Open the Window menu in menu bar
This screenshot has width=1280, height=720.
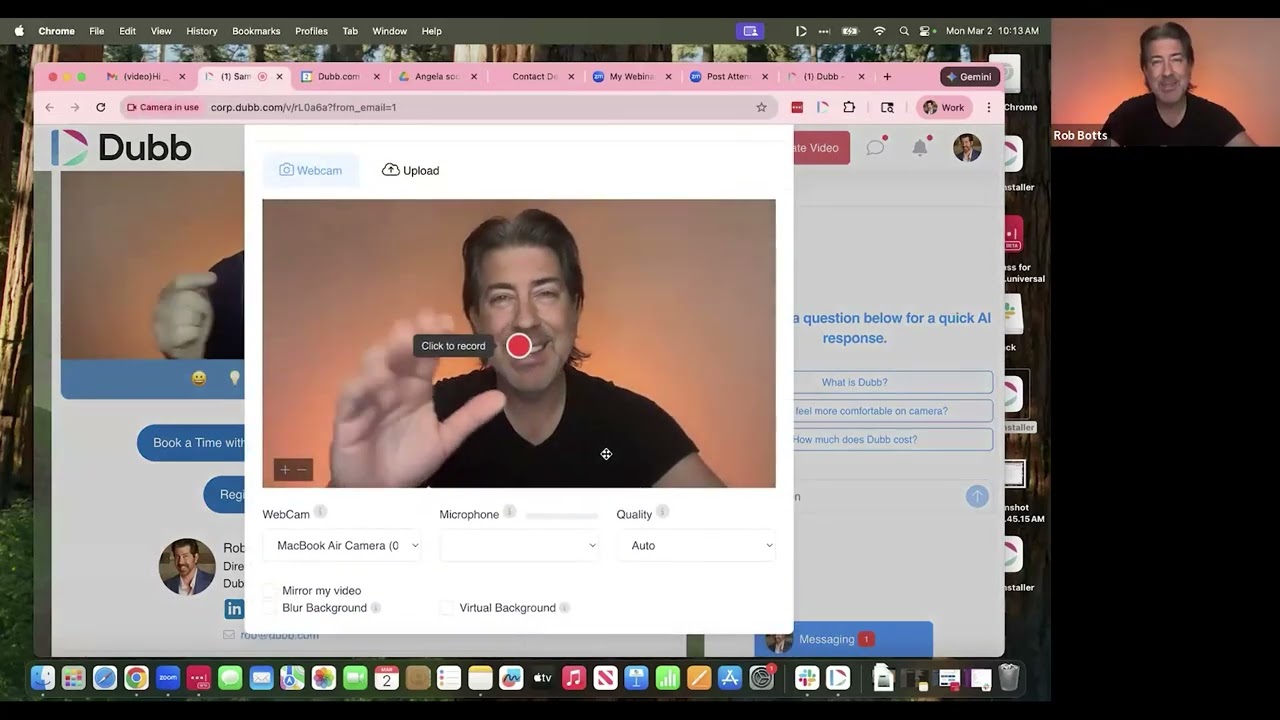tap(389, 31)
